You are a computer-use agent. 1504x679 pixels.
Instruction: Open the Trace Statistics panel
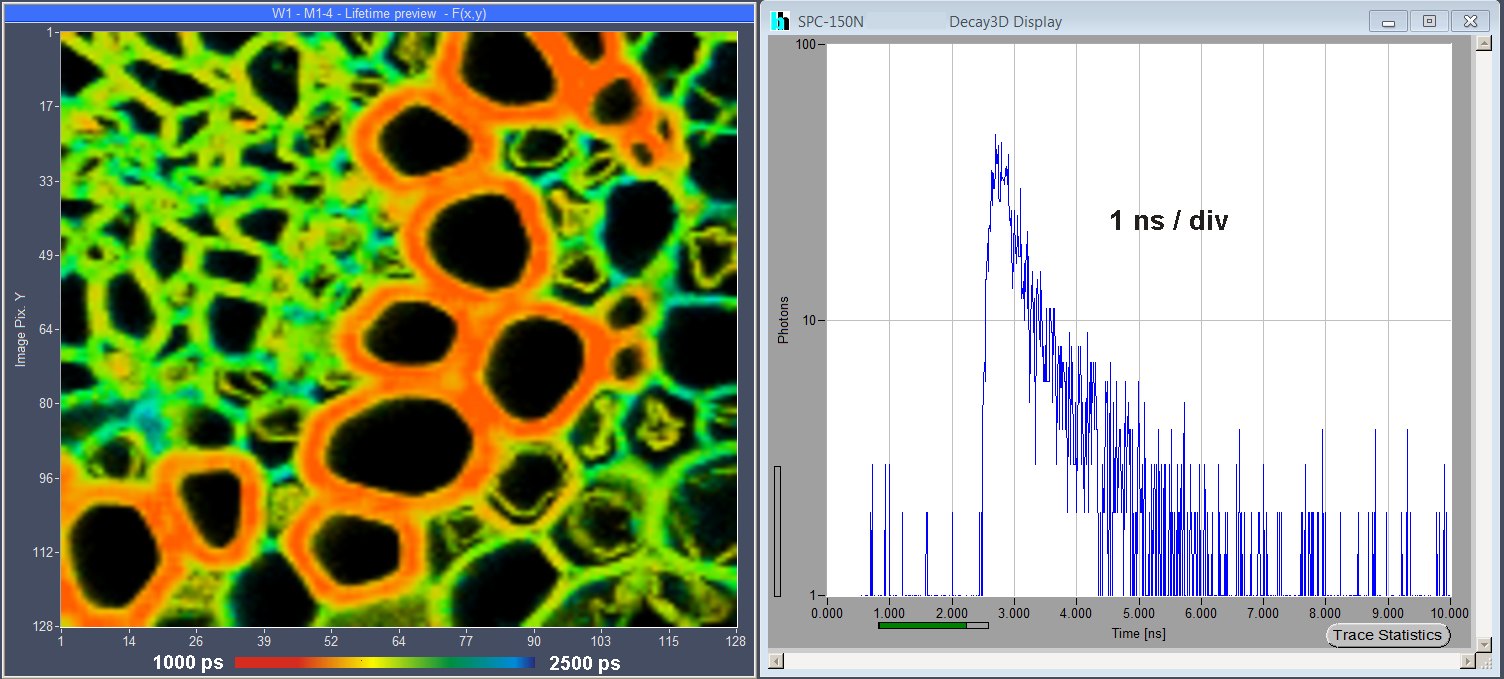1387,635
